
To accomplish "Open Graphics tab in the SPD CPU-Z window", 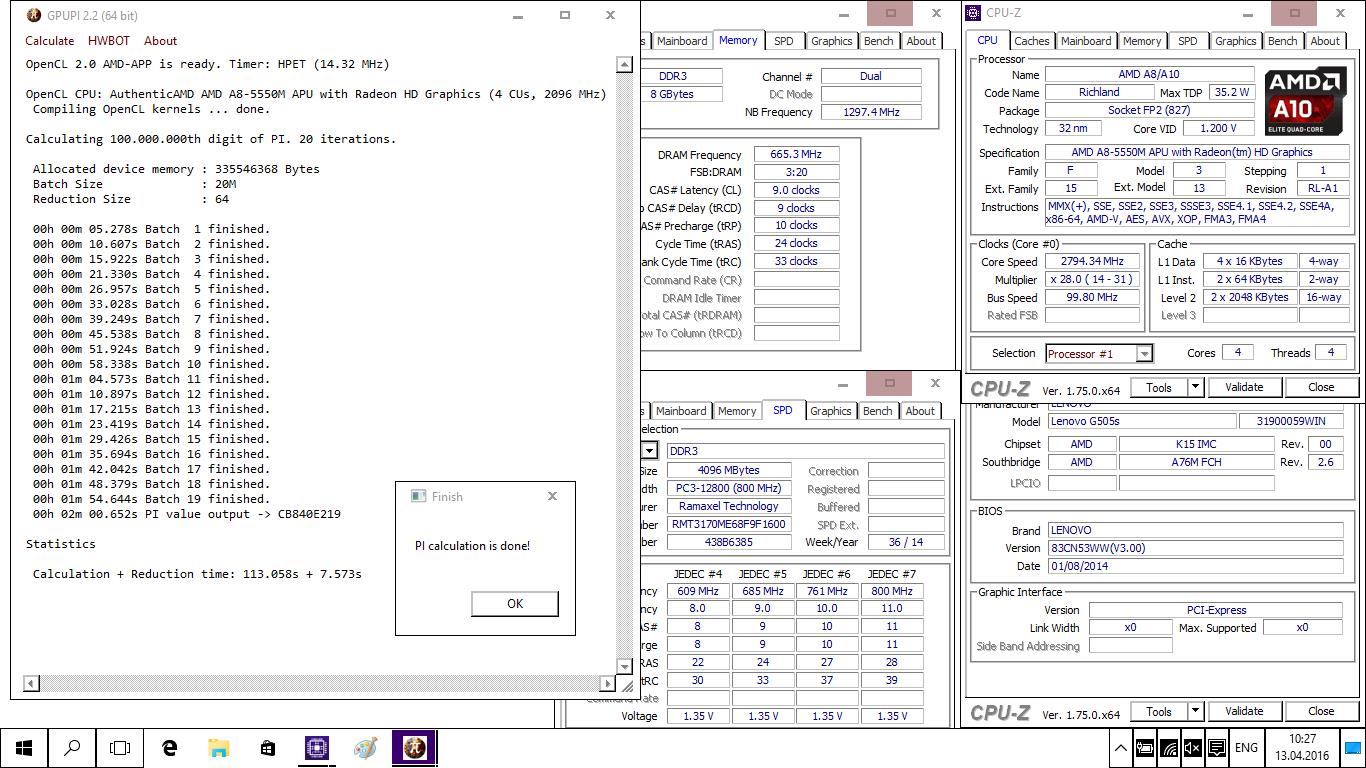I will pos(831,411).
